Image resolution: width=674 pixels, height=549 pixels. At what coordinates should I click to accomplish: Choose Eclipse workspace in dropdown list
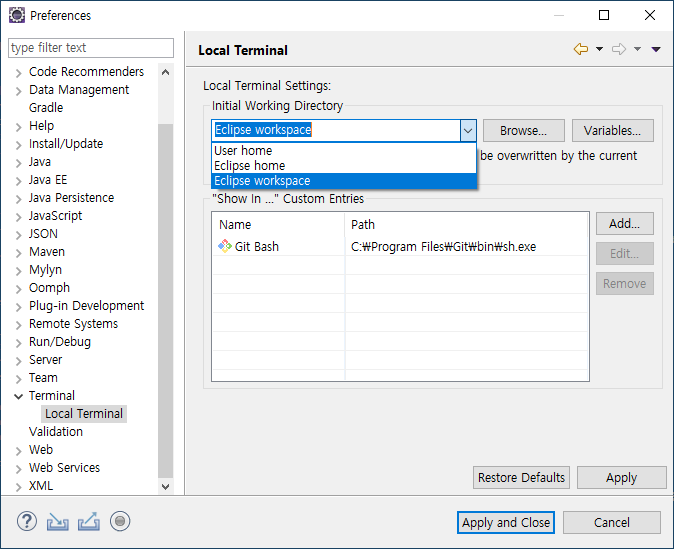[x=344, y=181]
